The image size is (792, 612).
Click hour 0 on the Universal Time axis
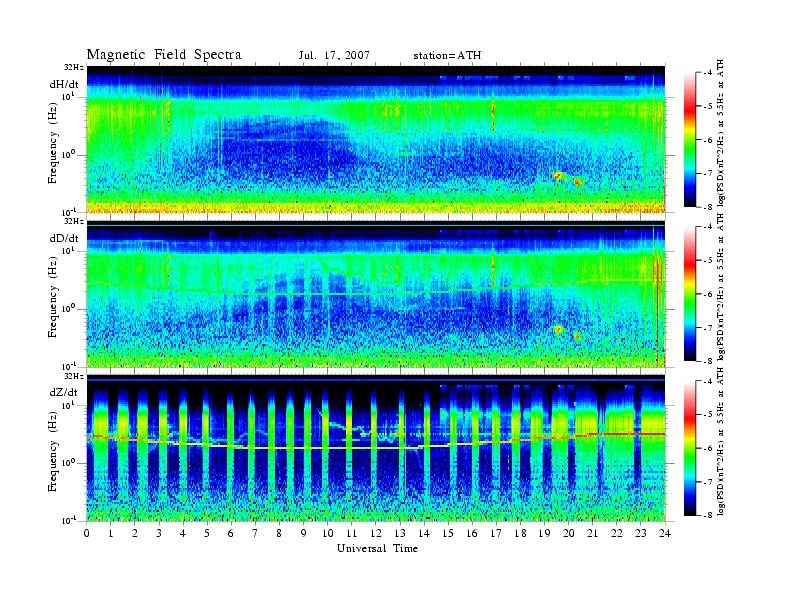[x=87, y=533]
